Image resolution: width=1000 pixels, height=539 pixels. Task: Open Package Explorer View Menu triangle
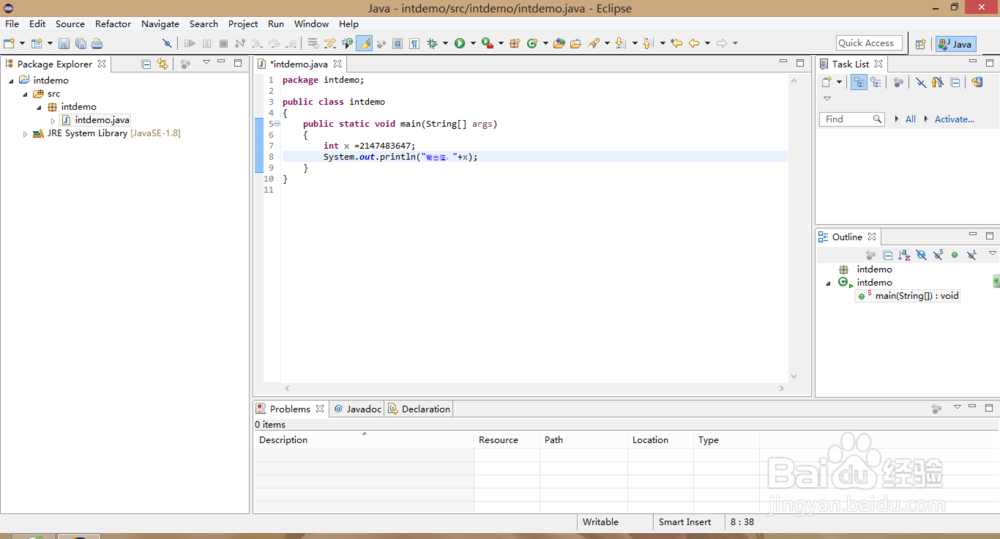pos(206,63)
